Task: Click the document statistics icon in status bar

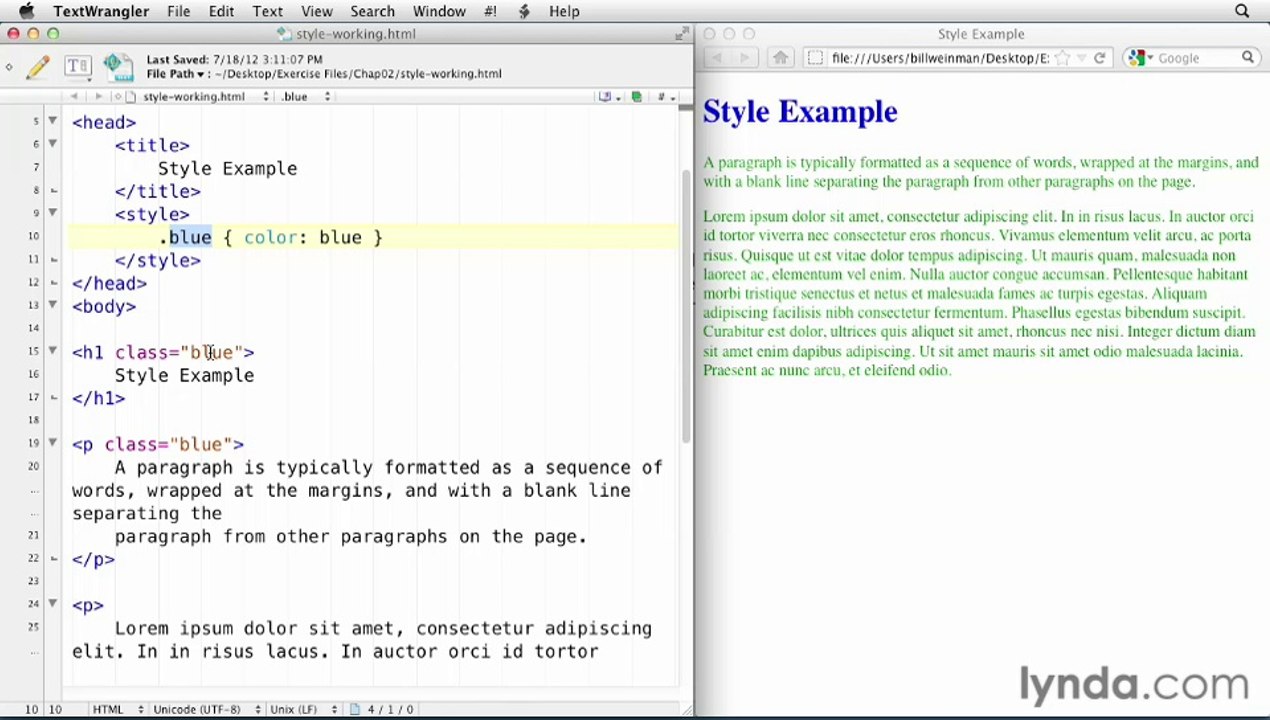Action: click(355, 709)
